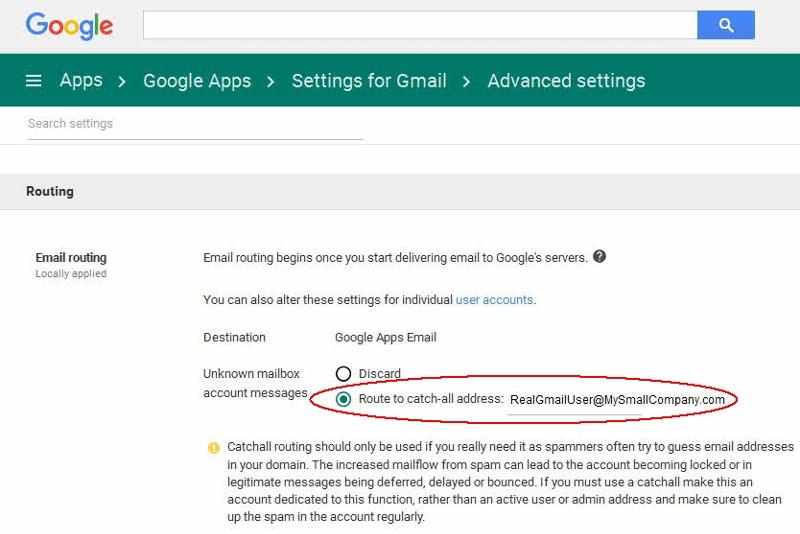The height and width of the screenshot is (534, 800).
Task: Click the Google logo
Action: pos(69,26)
